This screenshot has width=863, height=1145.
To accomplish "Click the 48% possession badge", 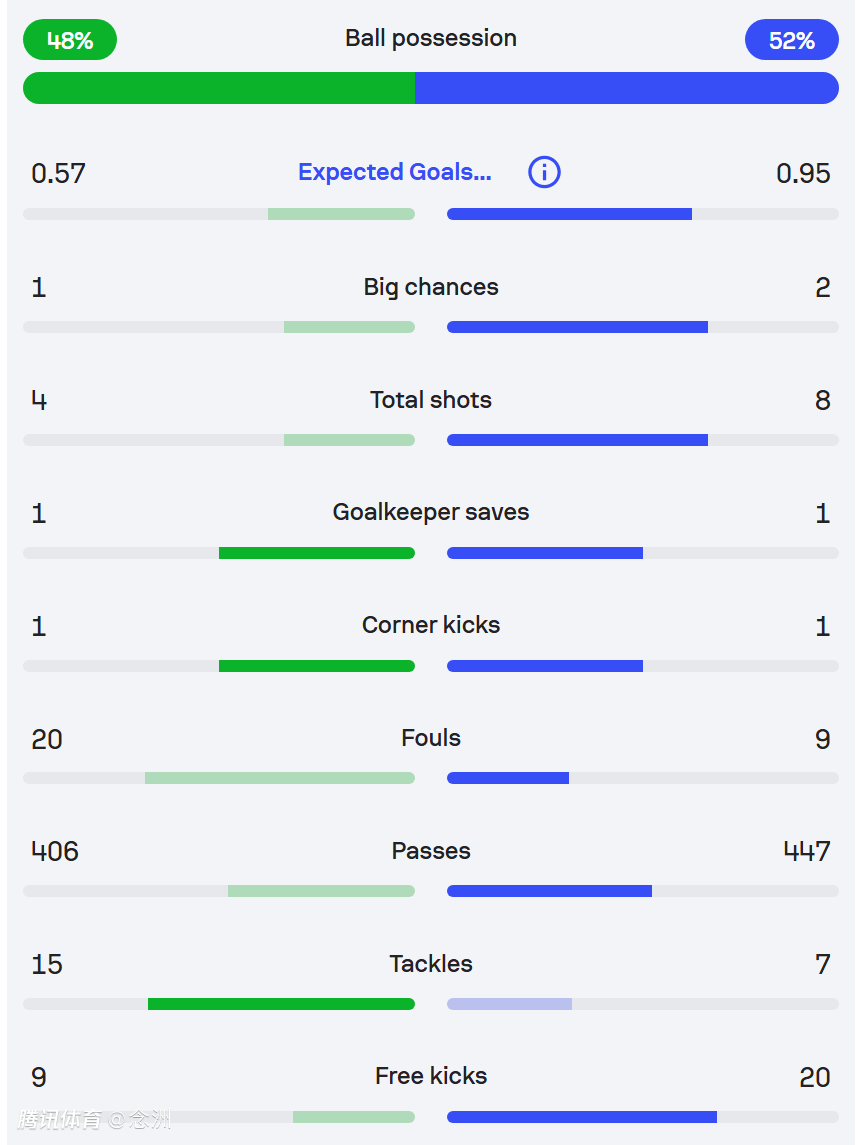I will 70,40.
